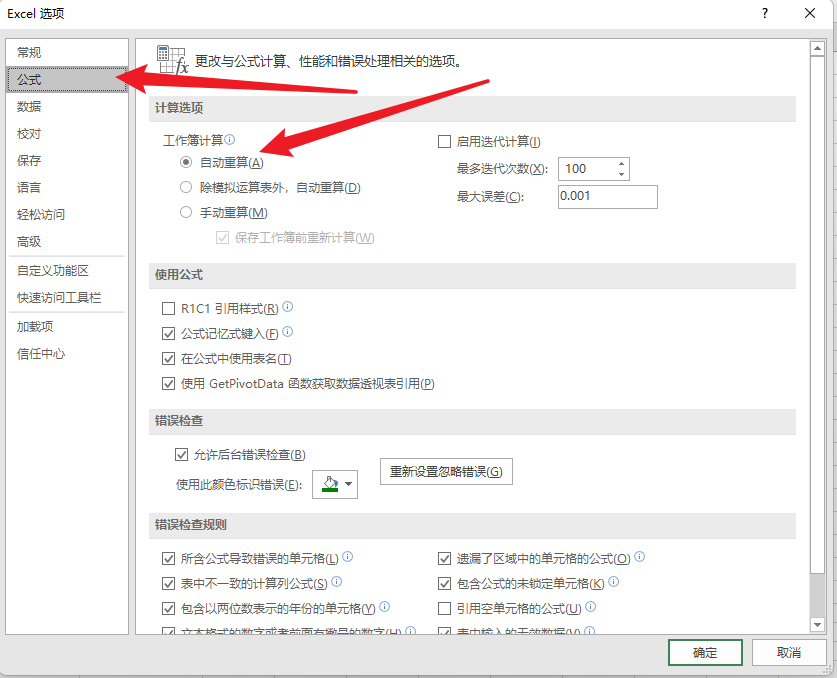Viewport: 837px width, 678px height.
Task: Open the error indicator color dropdown
Action: (x=335, y=485)
